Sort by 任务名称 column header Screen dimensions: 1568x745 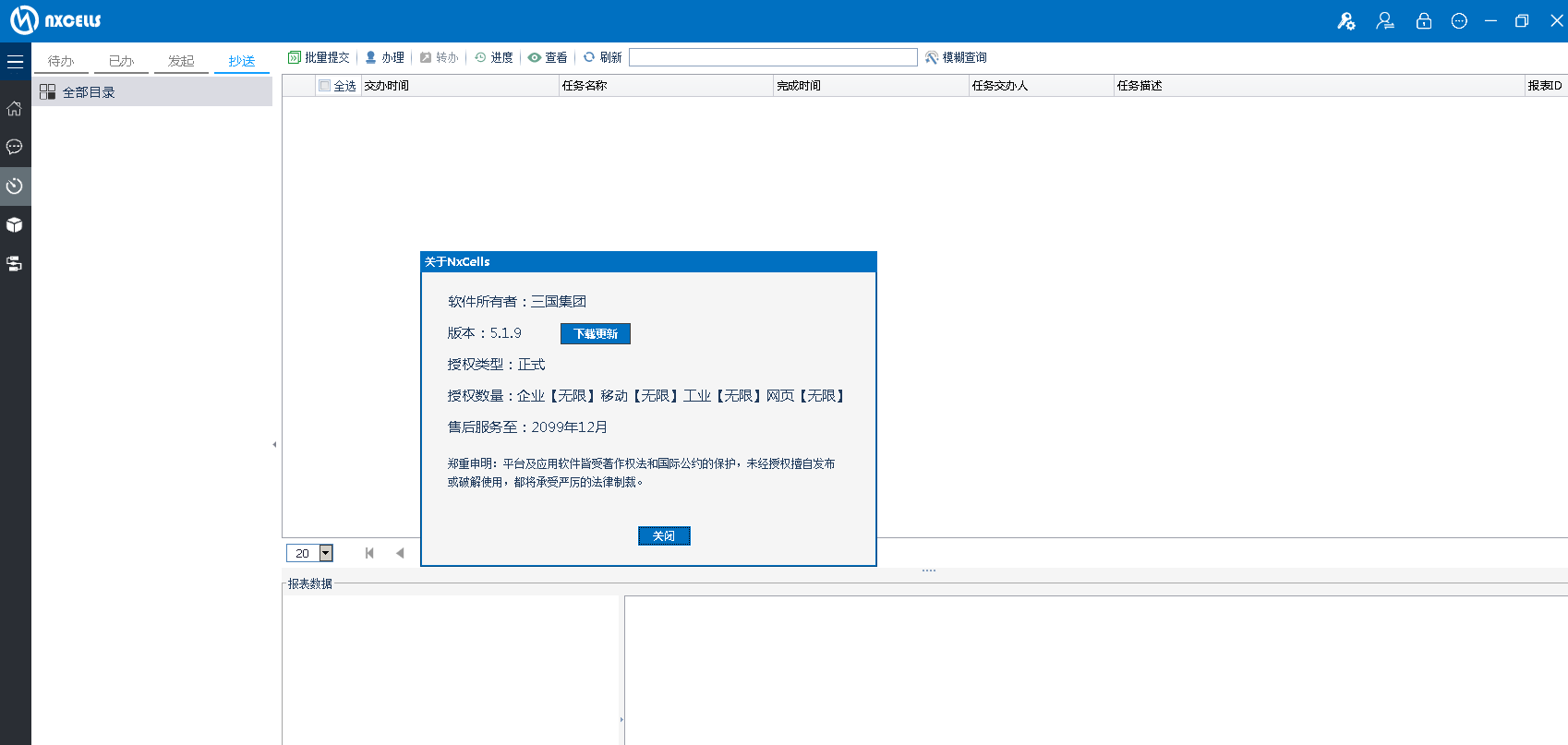[x=666, y=86]
